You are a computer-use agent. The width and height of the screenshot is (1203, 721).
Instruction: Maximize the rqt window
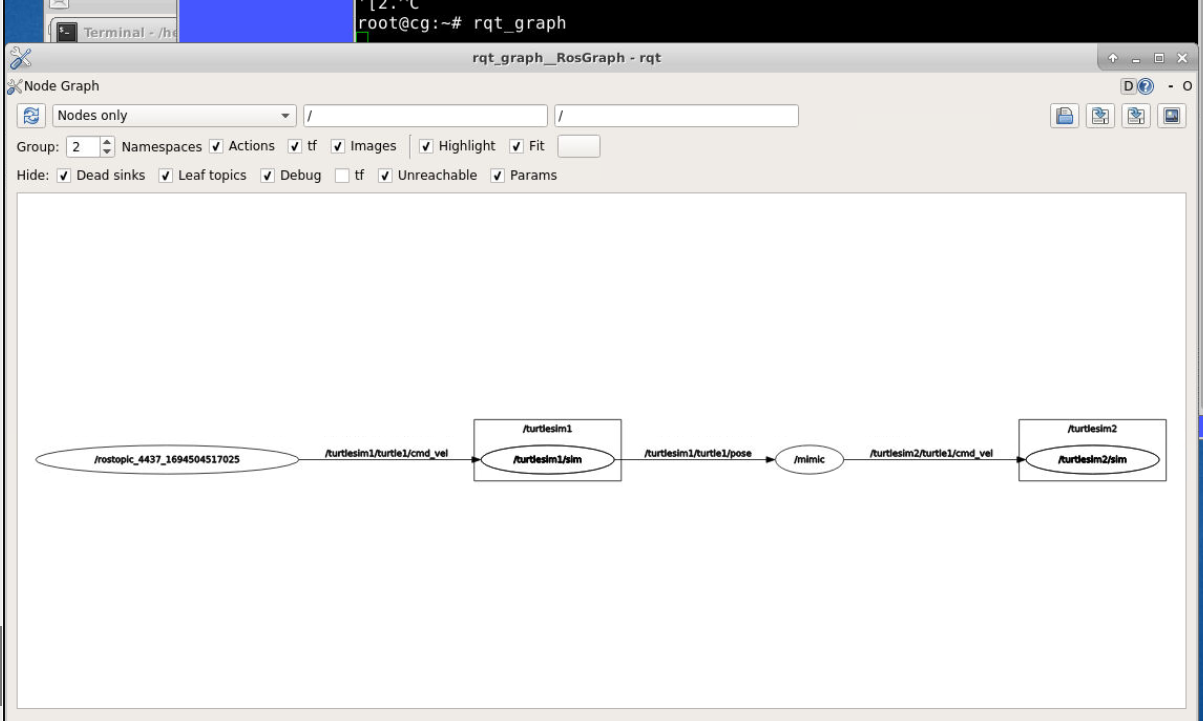(x=1159, y=58)
